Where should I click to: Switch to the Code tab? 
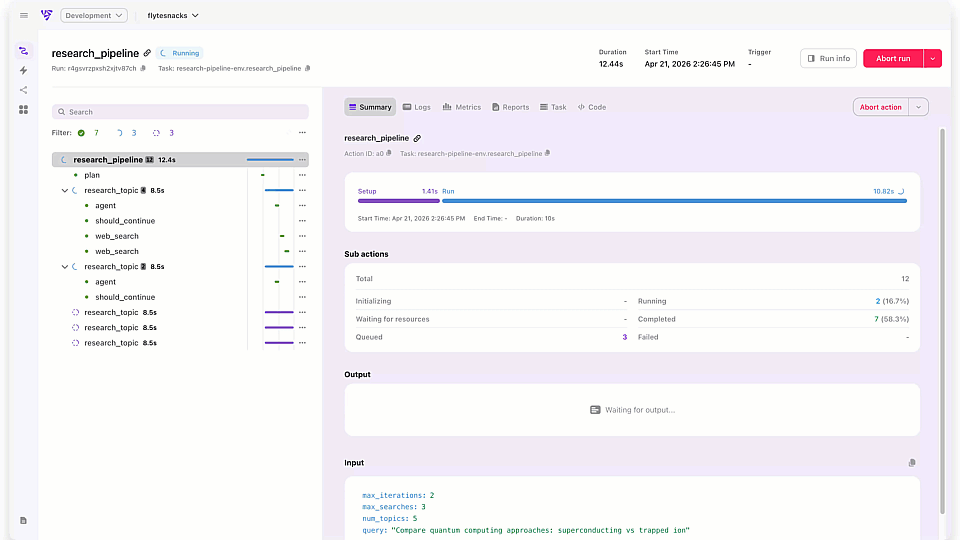(591, 107)
